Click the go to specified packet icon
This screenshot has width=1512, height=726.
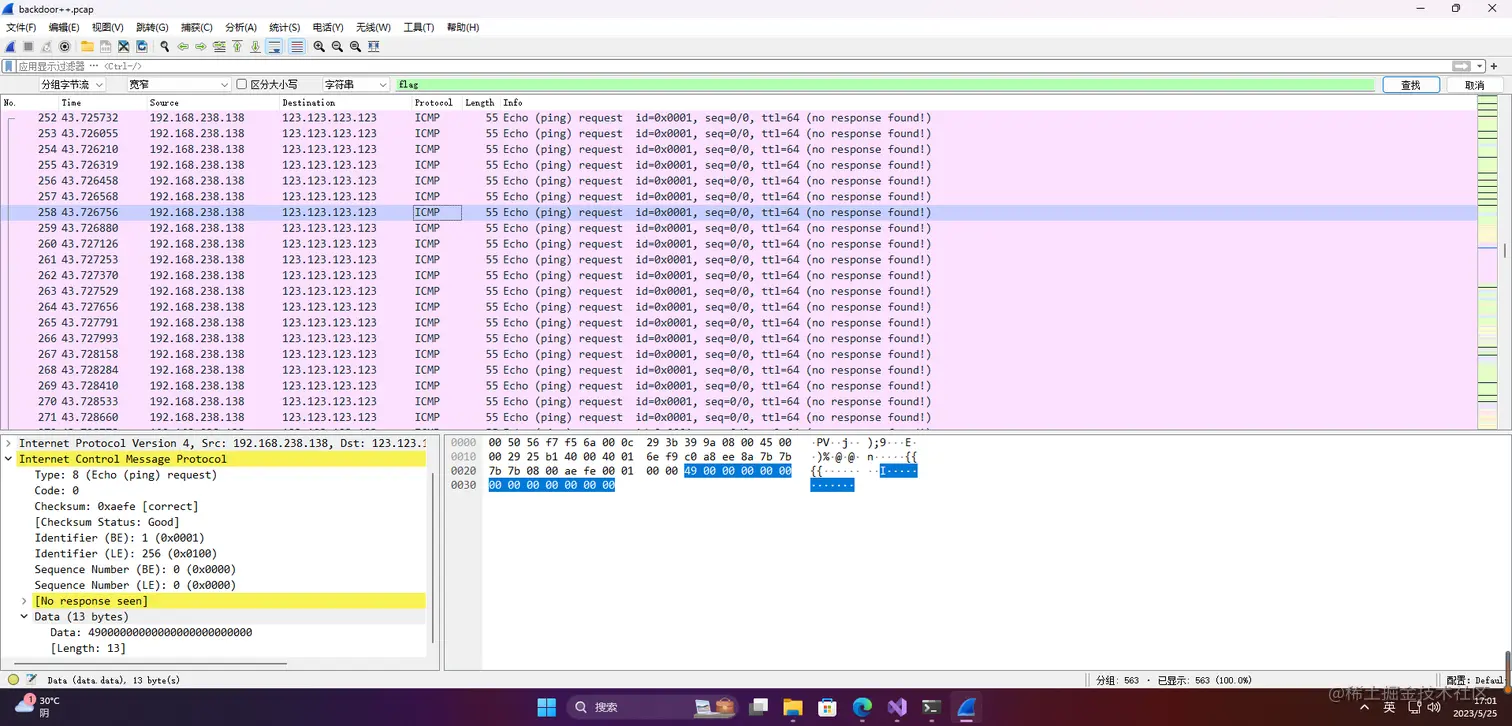pyautogui.click(x=219, y=47)
